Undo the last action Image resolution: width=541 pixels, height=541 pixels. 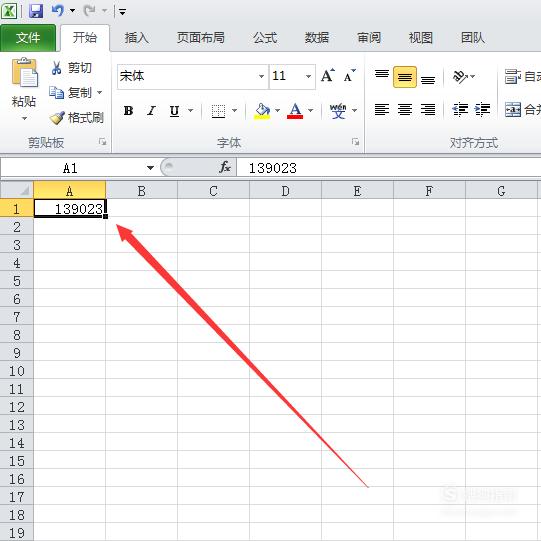[58, 11]
